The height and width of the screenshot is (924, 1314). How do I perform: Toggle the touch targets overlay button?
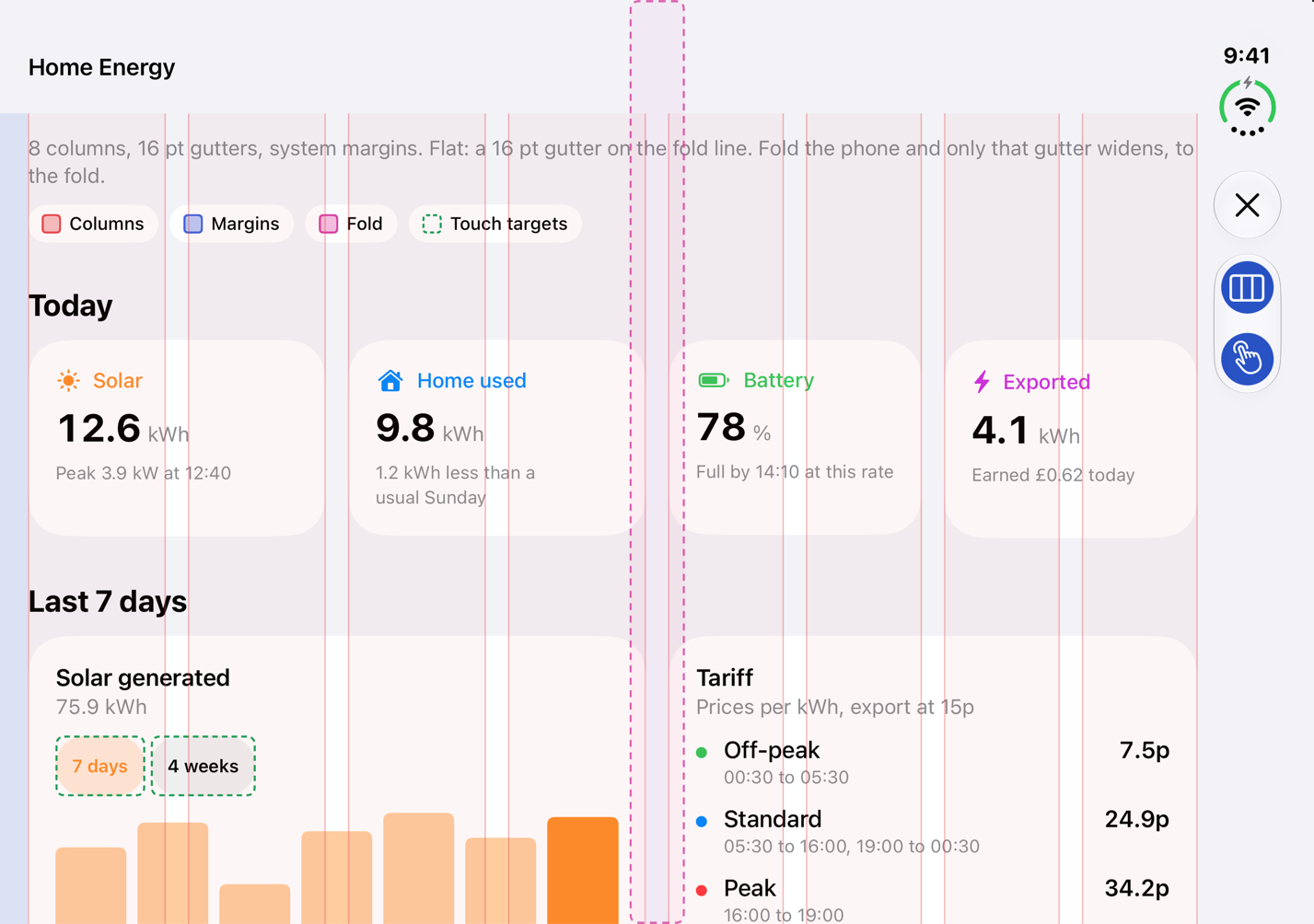tap(1247, 358)
